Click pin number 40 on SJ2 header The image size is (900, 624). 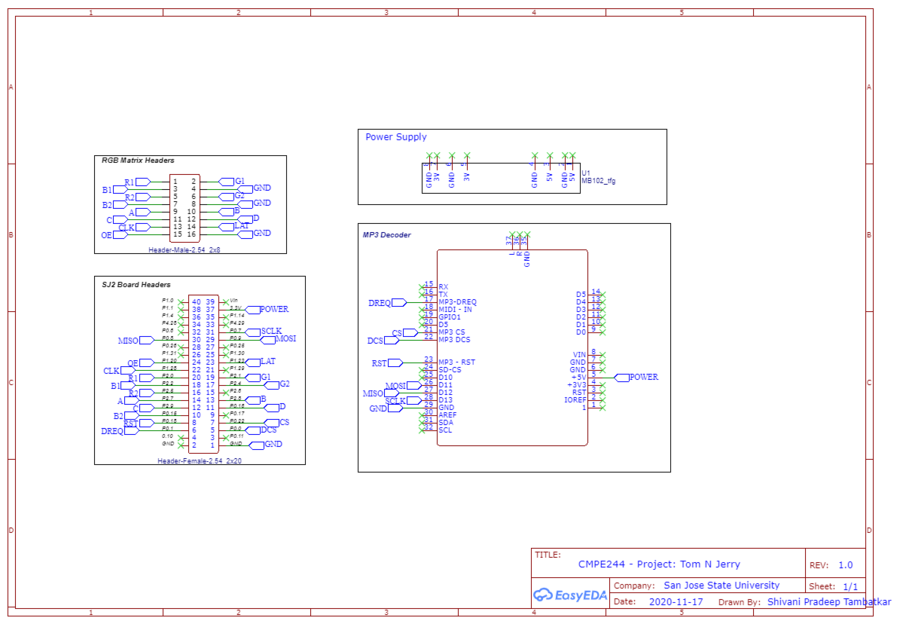click(196, 302)
